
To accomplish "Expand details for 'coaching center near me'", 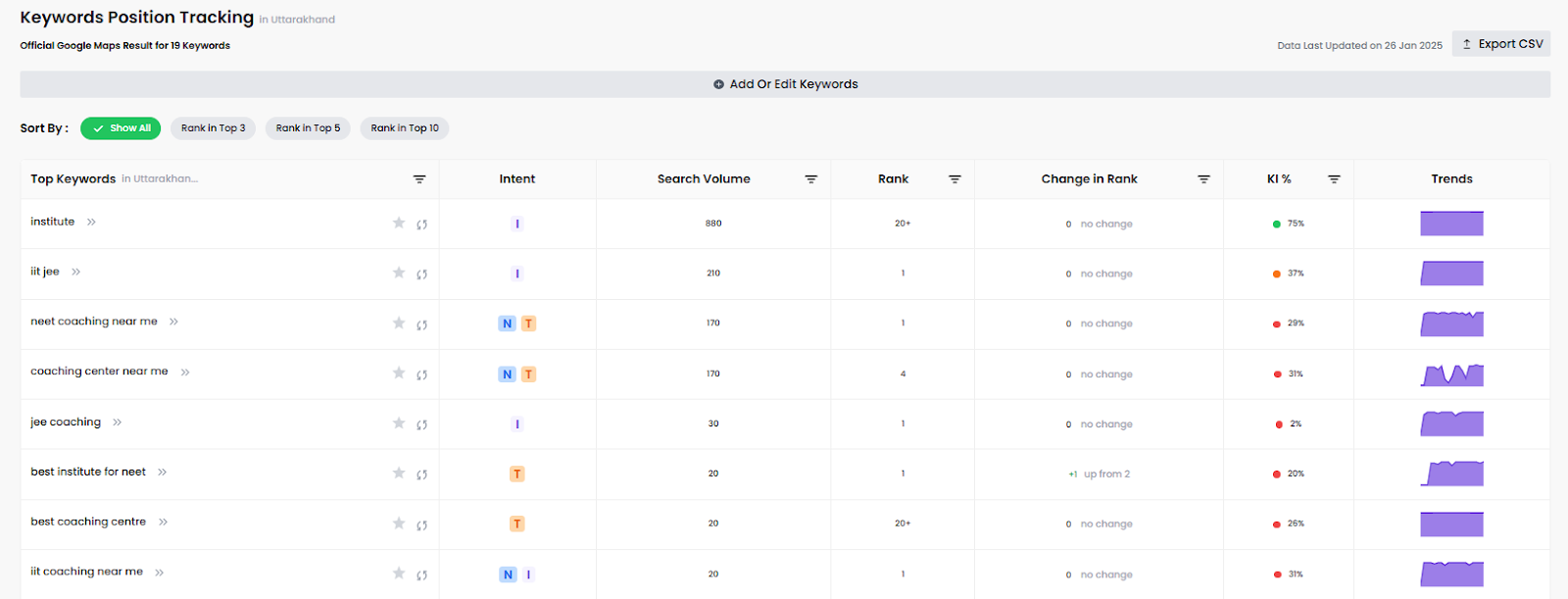I will 185,373.
